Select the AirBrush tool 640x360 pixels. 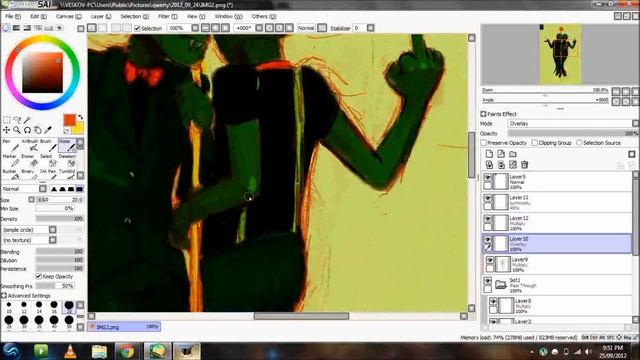coord(29,146)
